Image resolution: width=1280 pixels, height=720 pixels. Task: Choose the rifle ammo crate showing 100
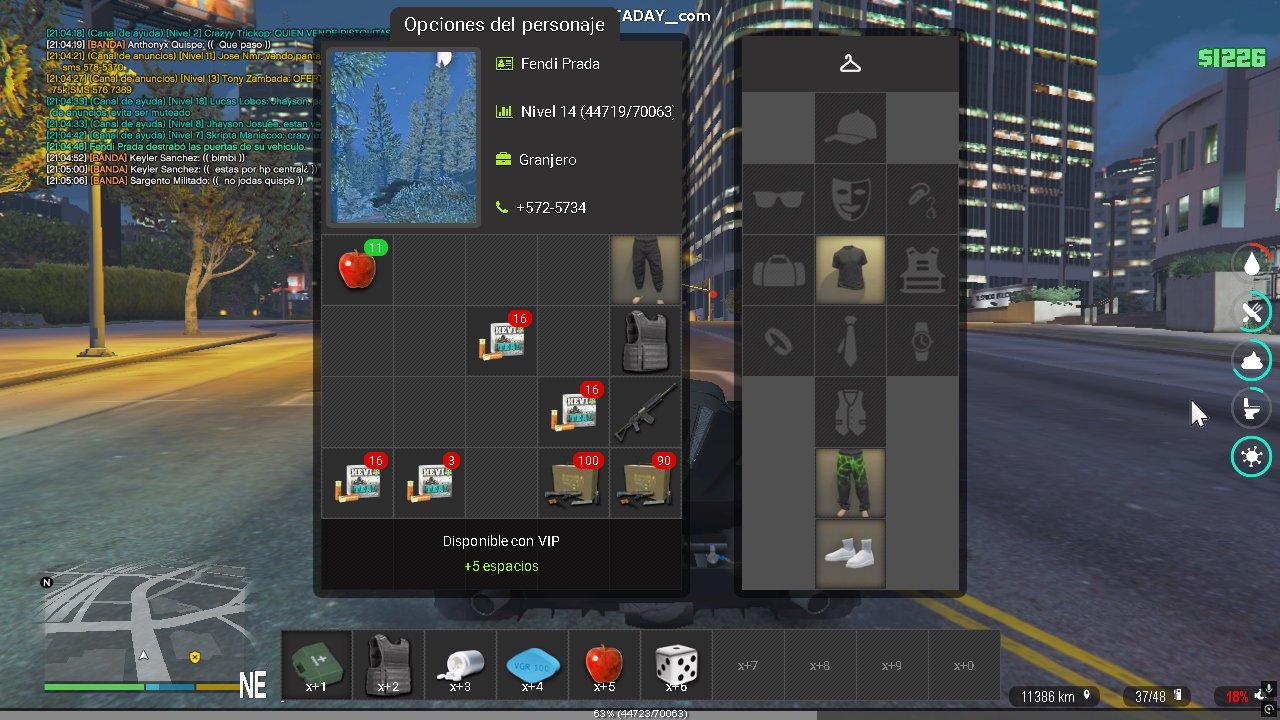point(573,484)
